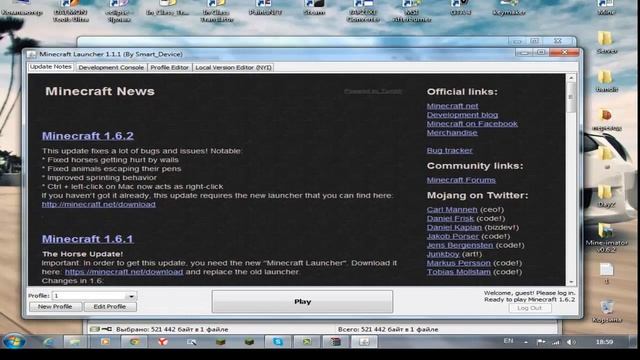Open the Development Console tab
The image size is (640, 360).
coord(111,67)
